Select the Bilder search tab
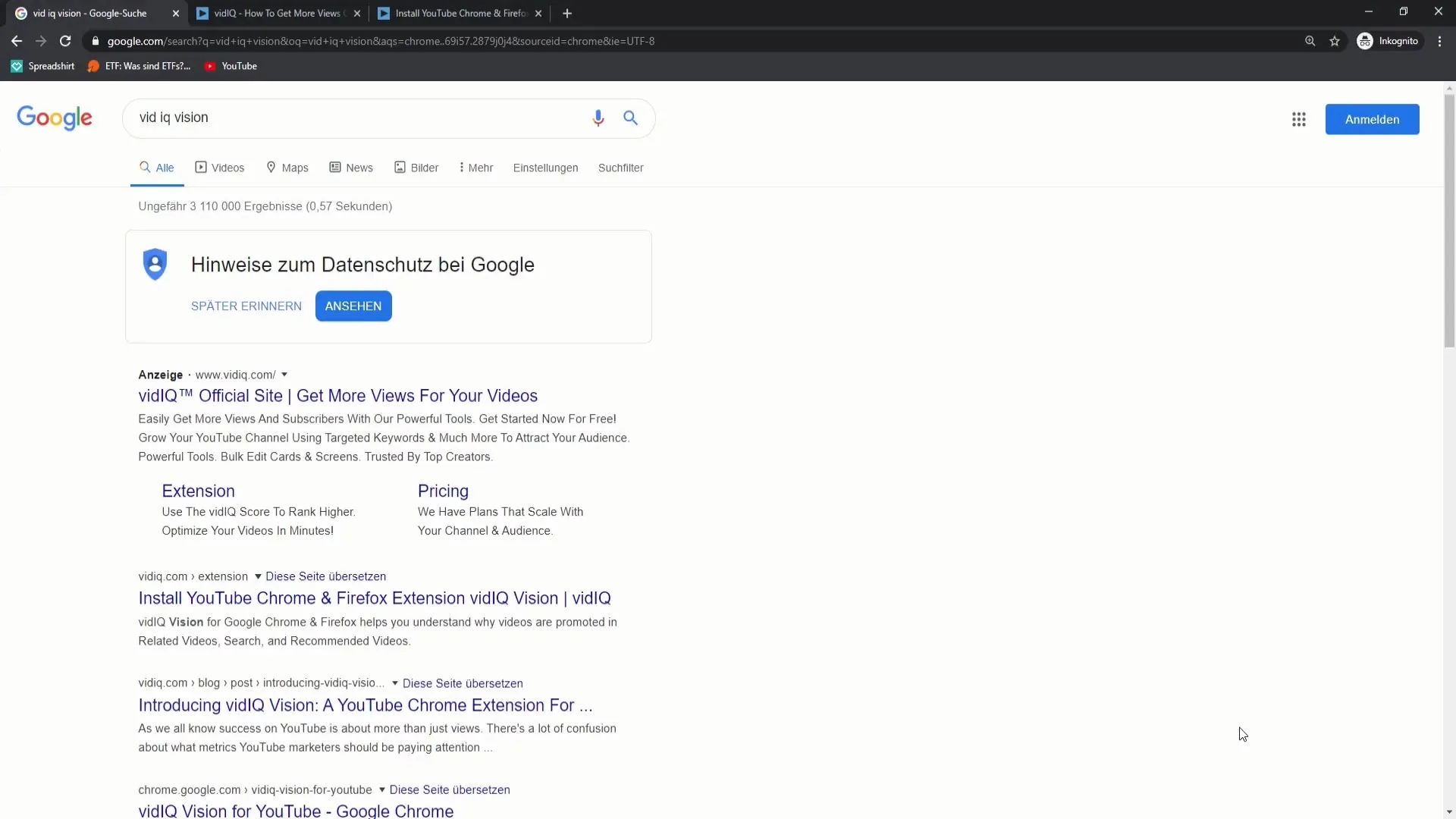Viewport: 1456px width, 819px height. (416, 168)
